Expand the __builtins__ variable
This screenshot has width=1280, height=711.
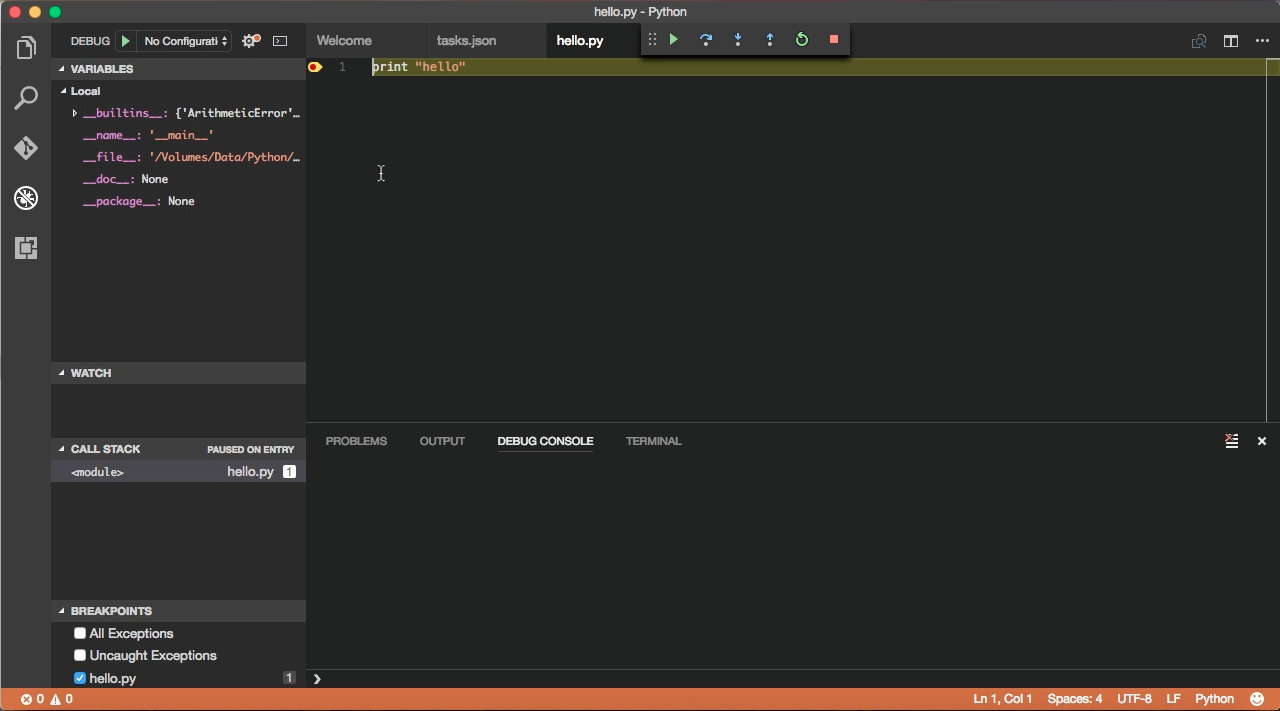[x=75, y=113]
